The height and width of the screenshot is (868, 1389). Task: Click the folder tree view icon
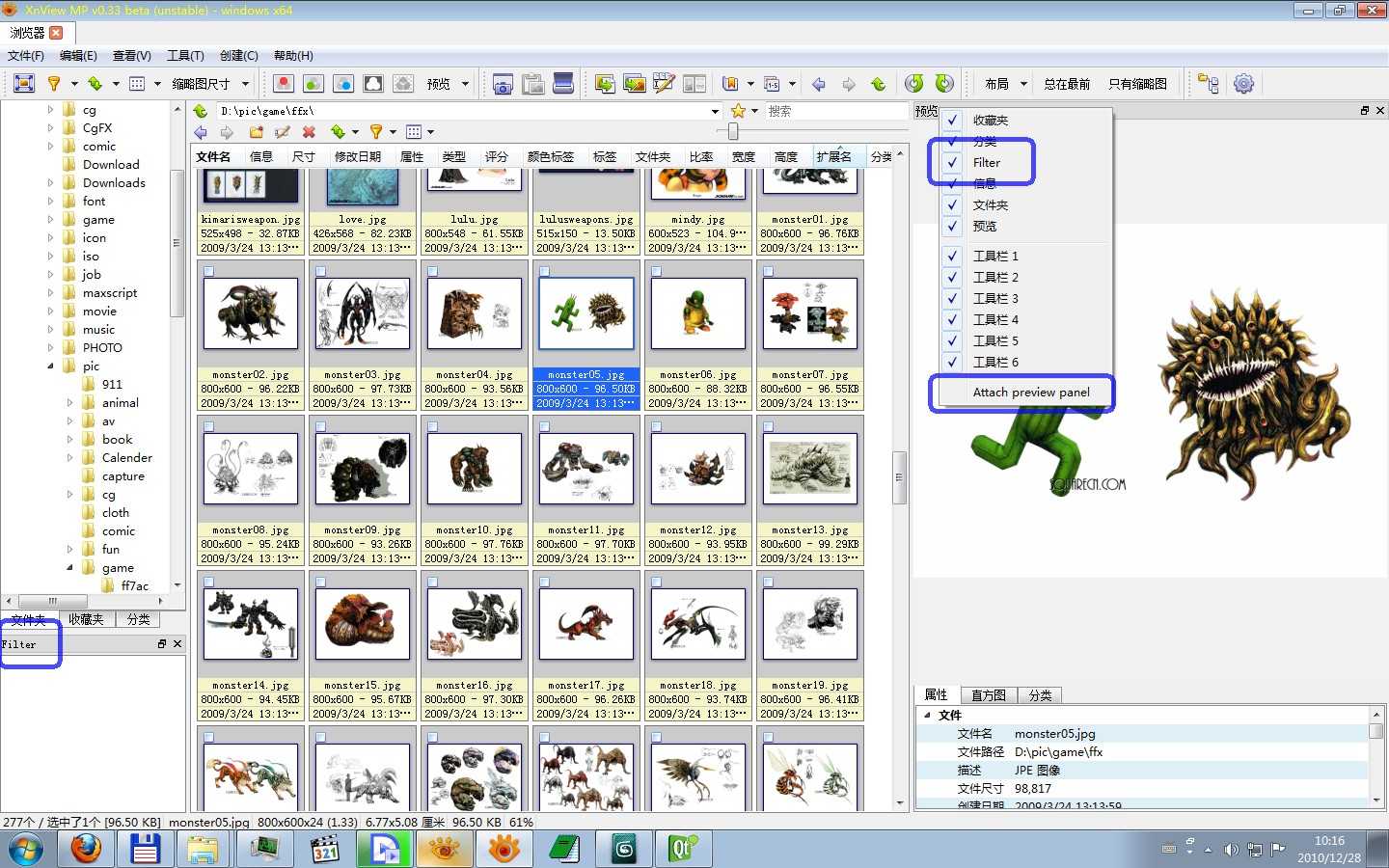coord(1209,84)
